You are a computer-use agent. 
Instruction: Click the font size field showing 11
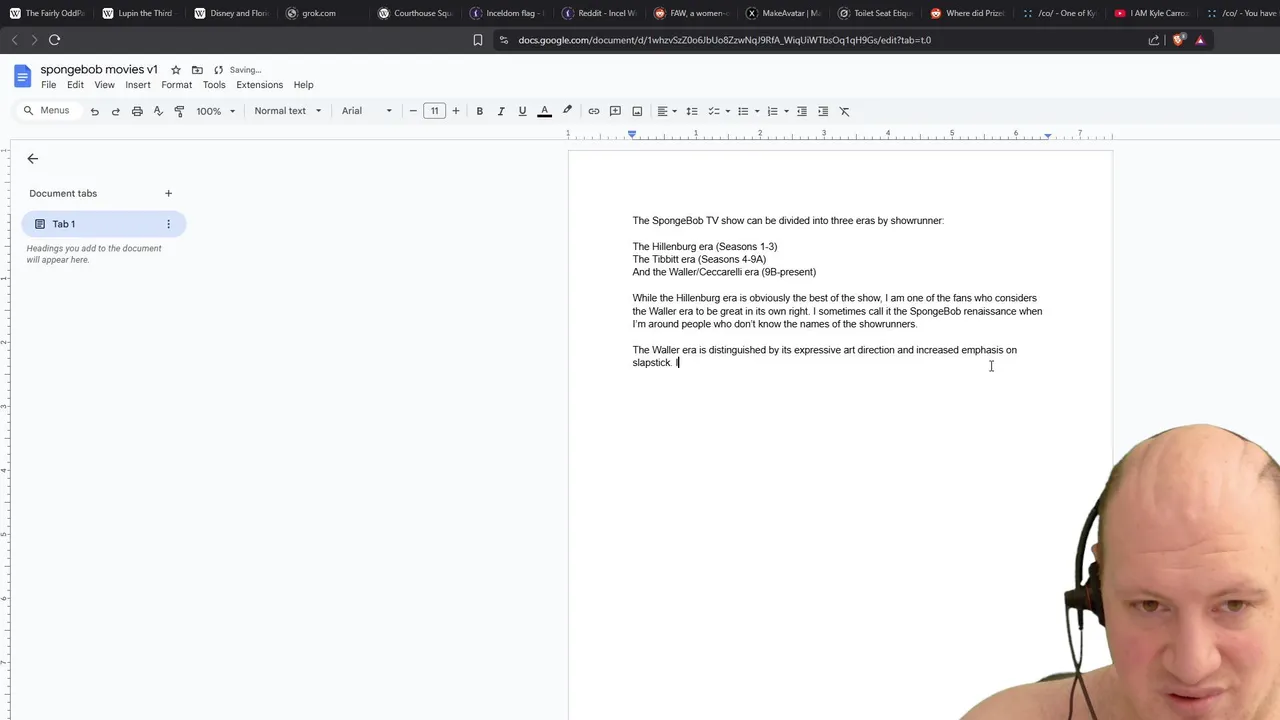coord(434,111)
